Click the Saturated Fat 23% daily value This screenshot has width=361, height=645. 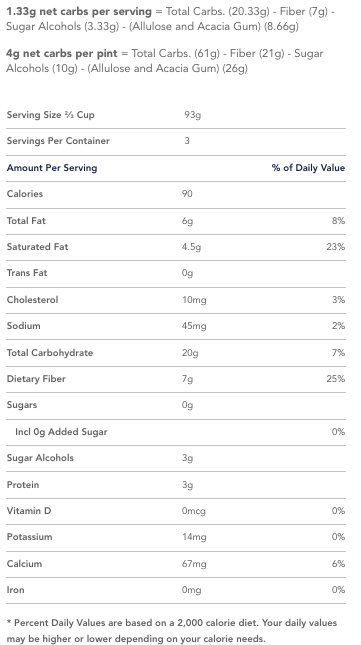[x=336, y=247]
